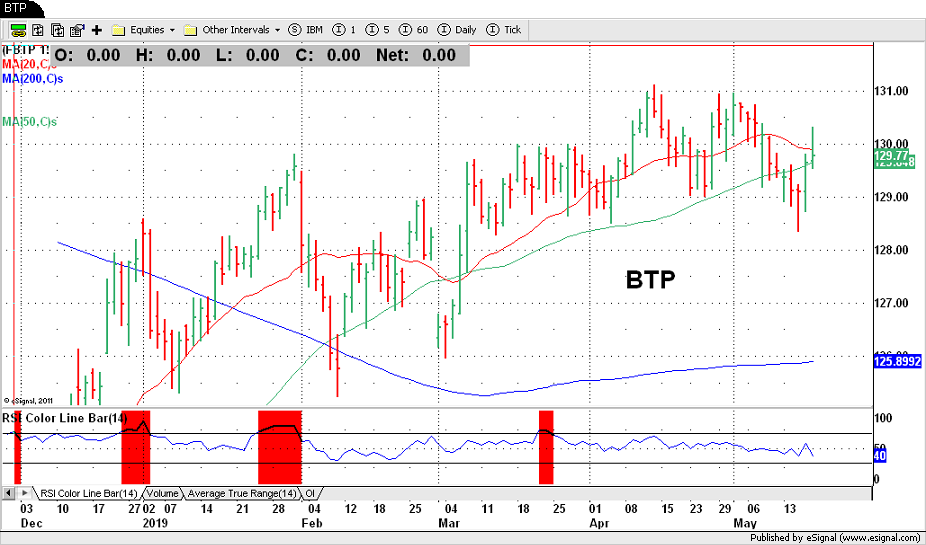Select the RSI Color Line Bar(14) tab

click(88, 494)
